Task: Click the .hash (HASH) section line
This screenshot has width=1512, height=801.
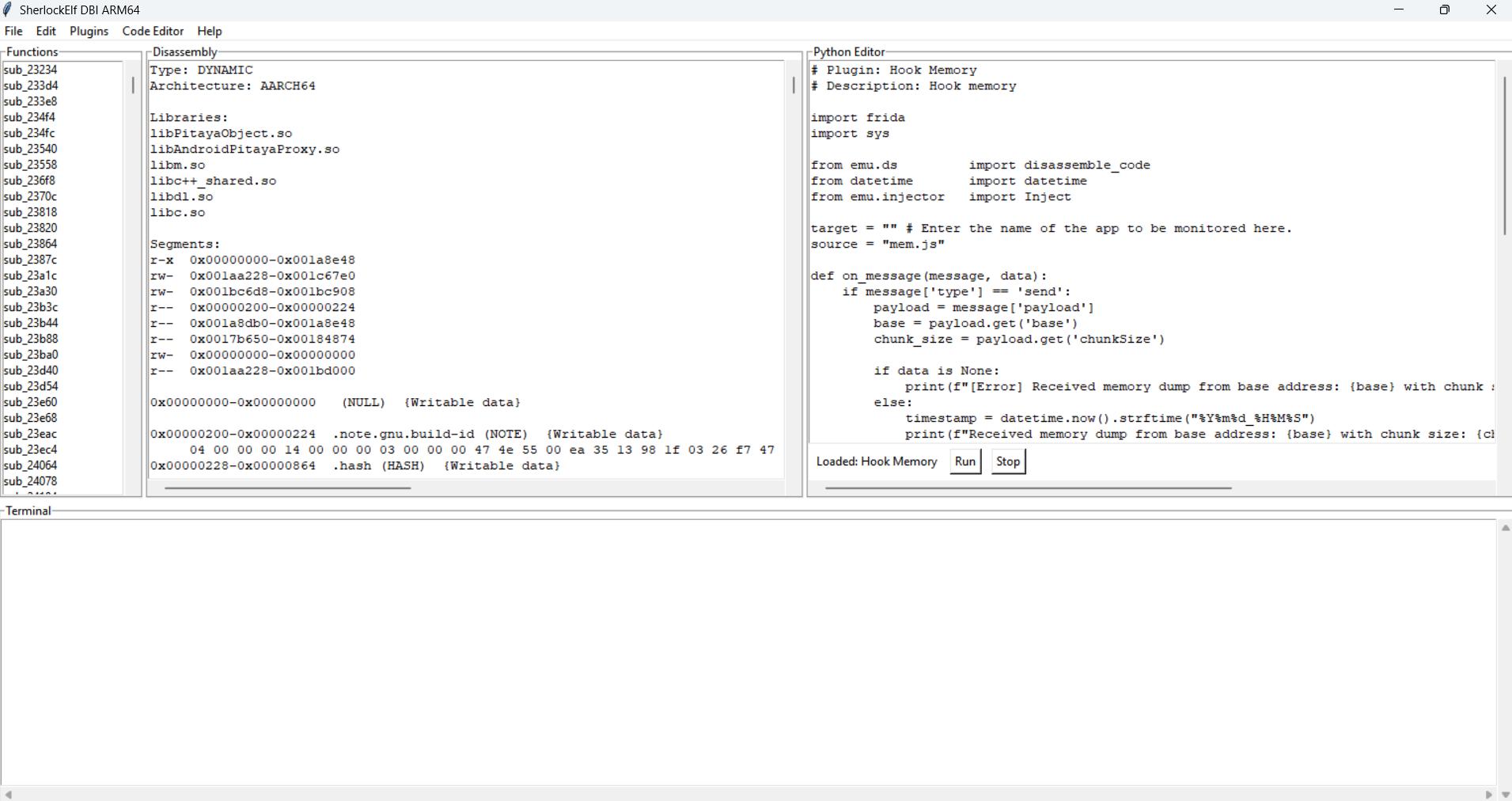Action: [355, 465]
